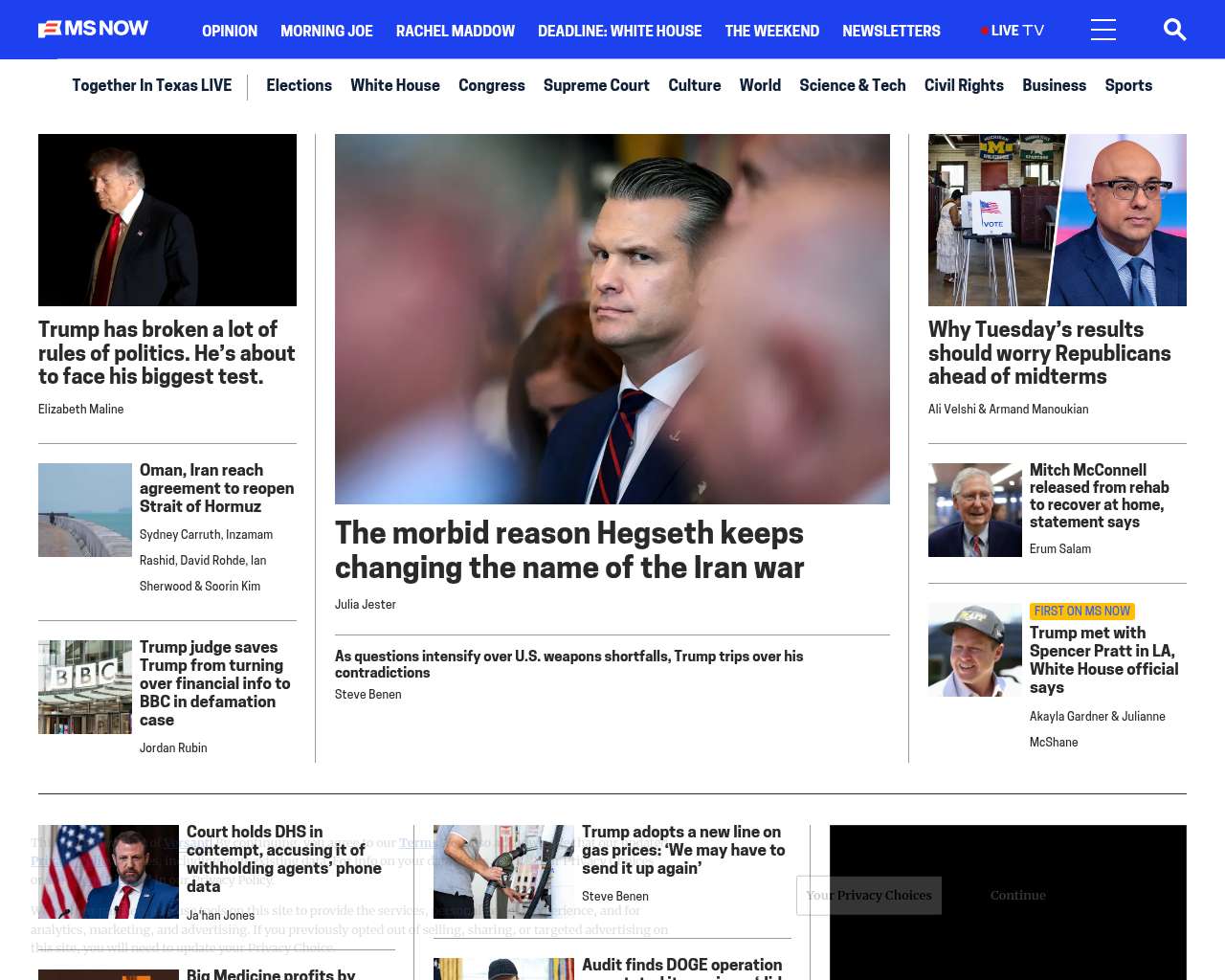
Task: Read Trump gas prices story
Action: (x=683, y=850)
